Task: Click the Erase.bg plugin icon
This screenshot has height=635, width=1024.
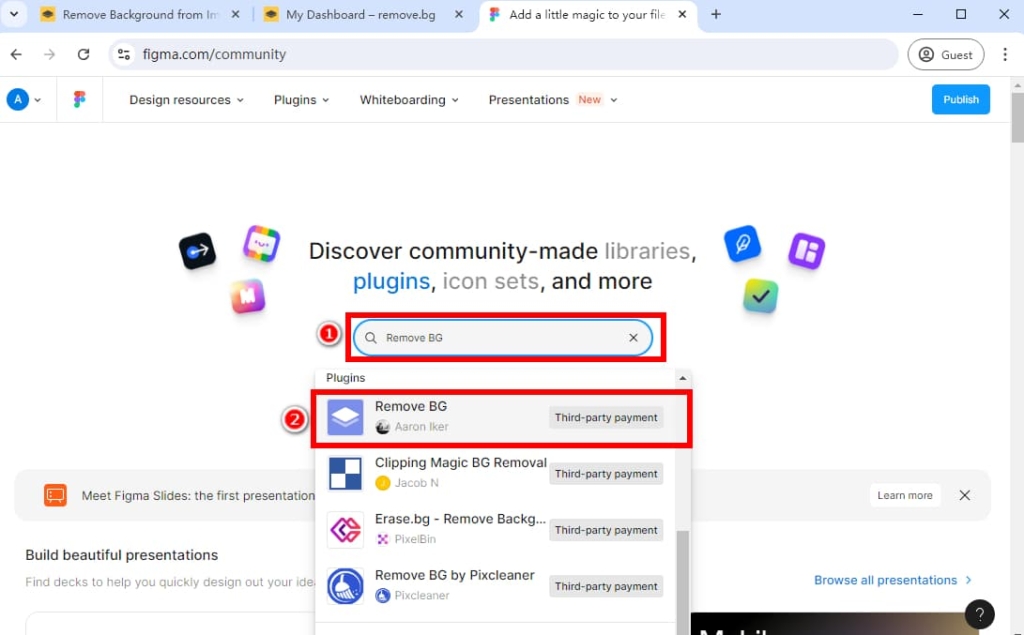Action: (346, 530)
